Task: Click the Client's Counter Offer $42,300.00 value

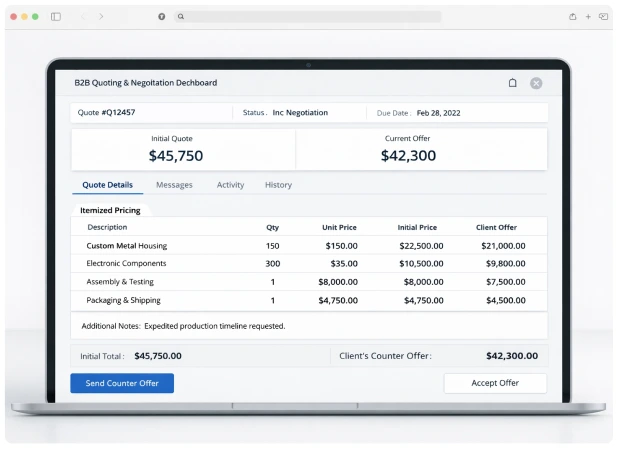Action: (x=512, y=356)
